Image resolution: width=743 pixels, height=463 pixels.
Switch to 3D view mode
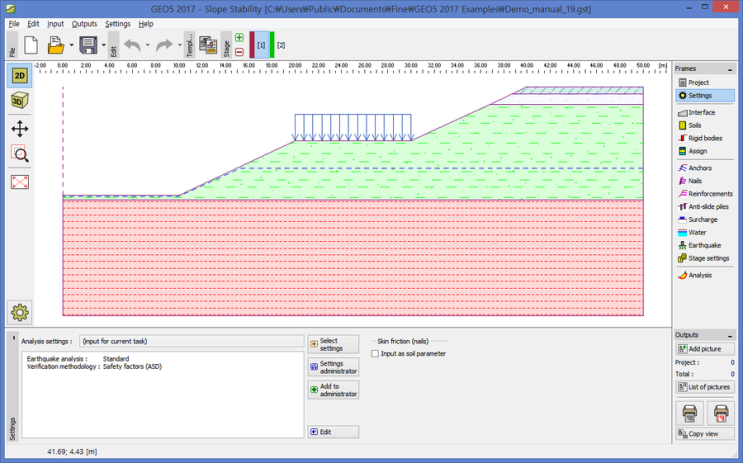(19, 101)
